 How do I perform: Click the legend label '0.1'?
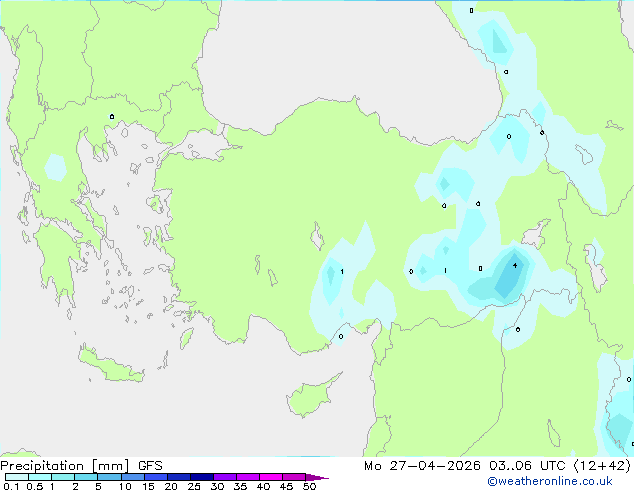[11, 486]
